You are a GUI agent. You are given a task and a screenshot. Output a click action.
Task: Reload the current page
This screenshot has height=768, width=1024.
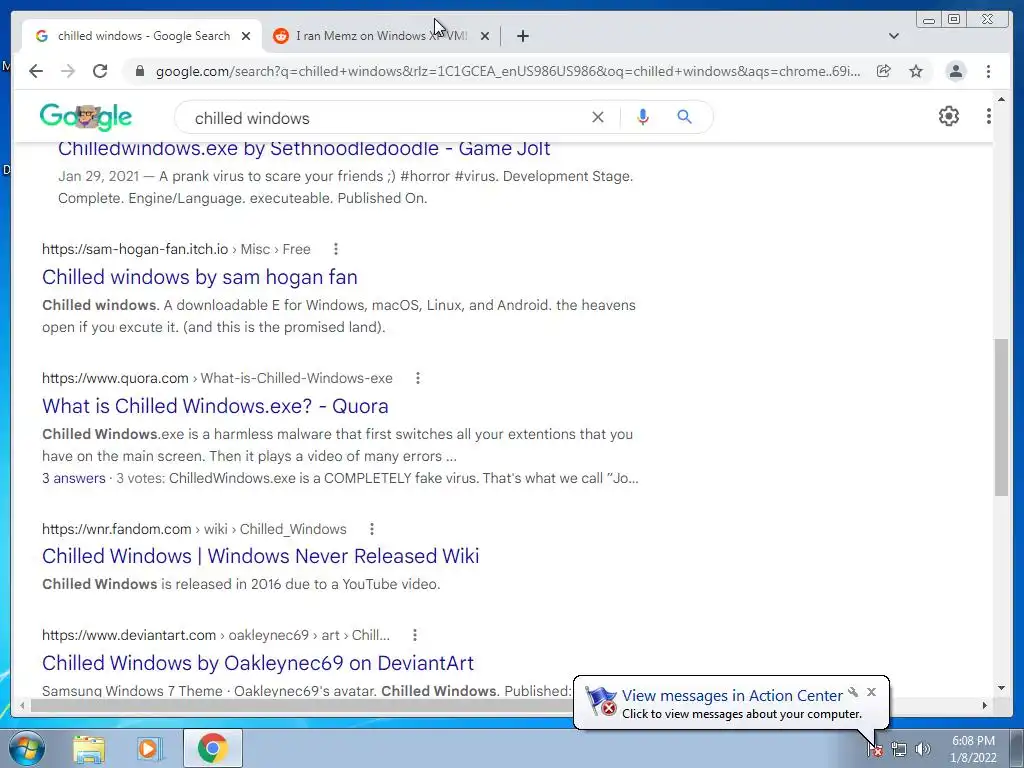point(100,71)
